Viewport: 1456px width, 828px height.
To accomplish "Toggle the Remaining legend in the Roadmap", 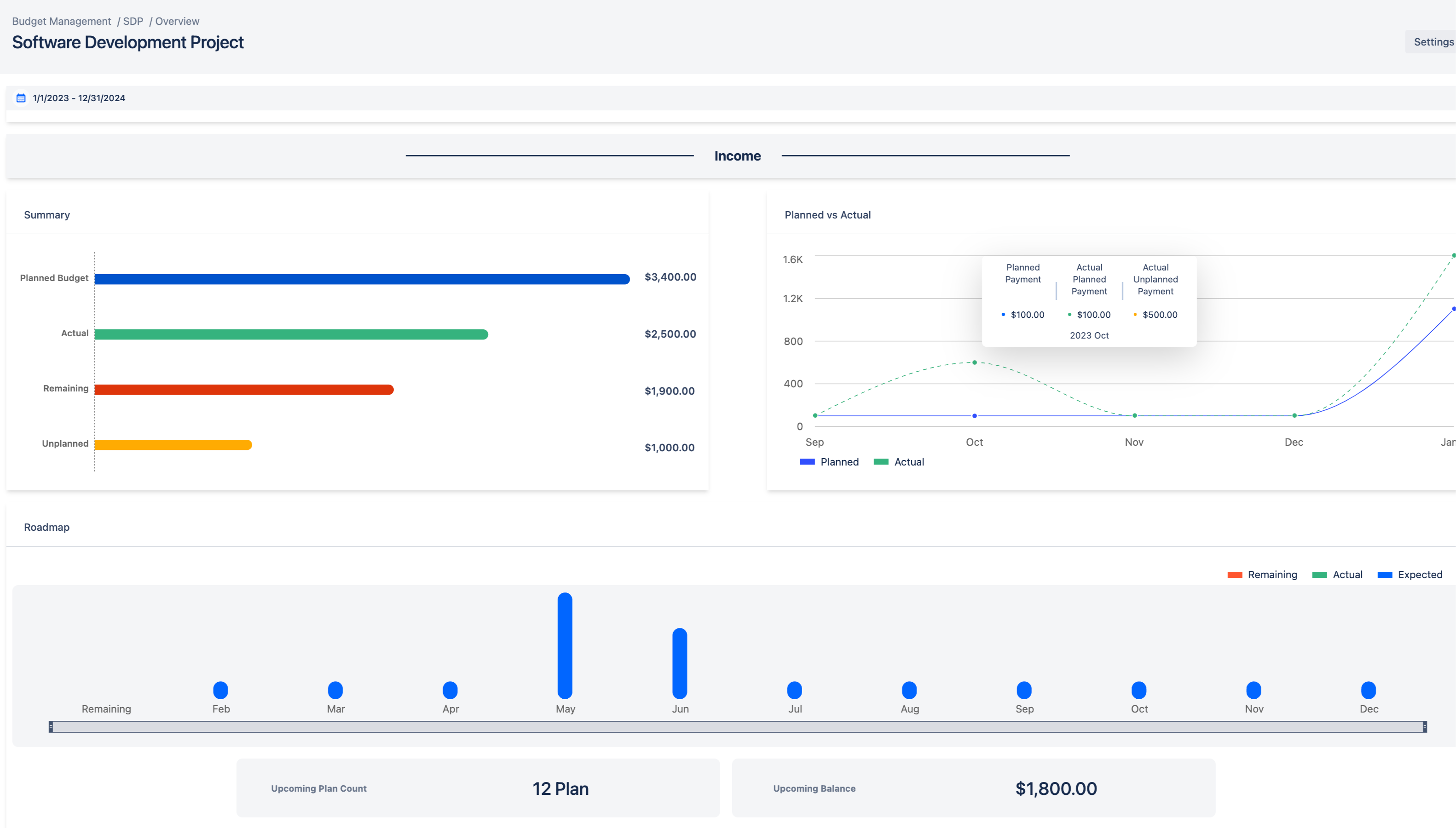I will click(1263, 575).
